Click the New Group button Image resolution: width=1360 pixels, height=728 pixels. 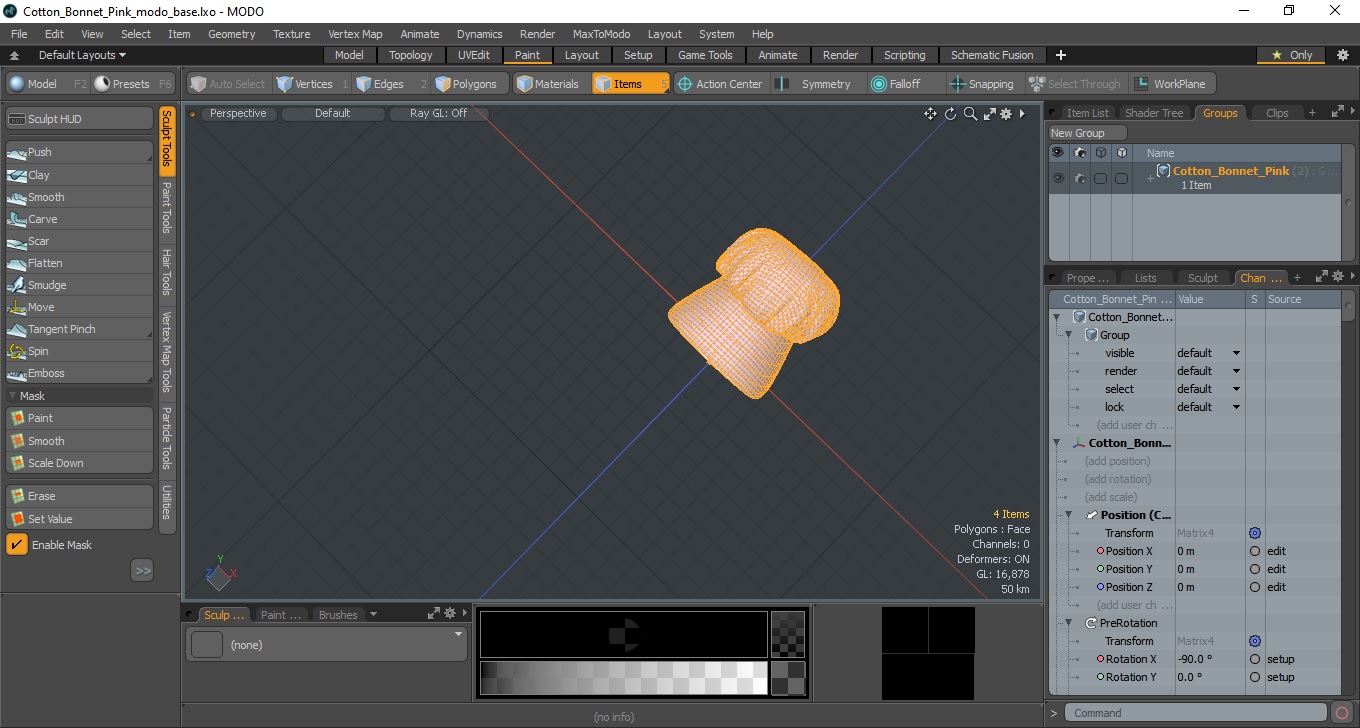pyautogui.click(x=1087, y=133)
